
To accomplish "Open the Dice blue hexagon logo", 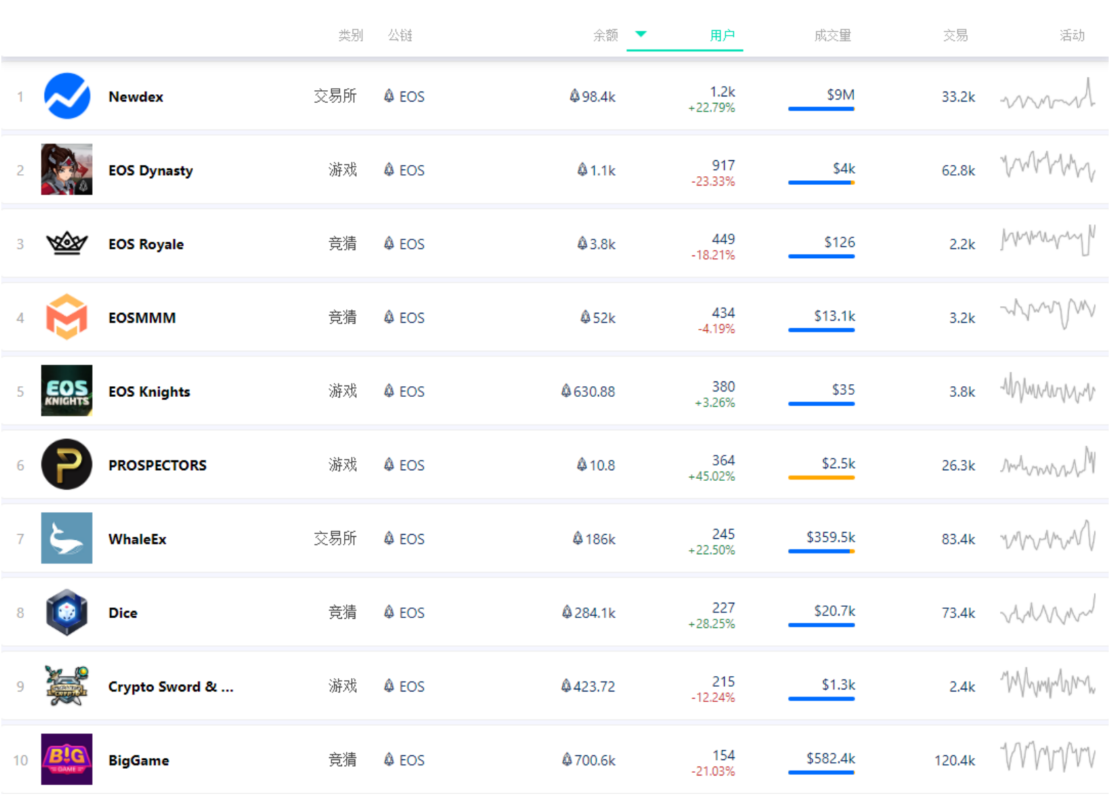I will click(x=67, y=612).
